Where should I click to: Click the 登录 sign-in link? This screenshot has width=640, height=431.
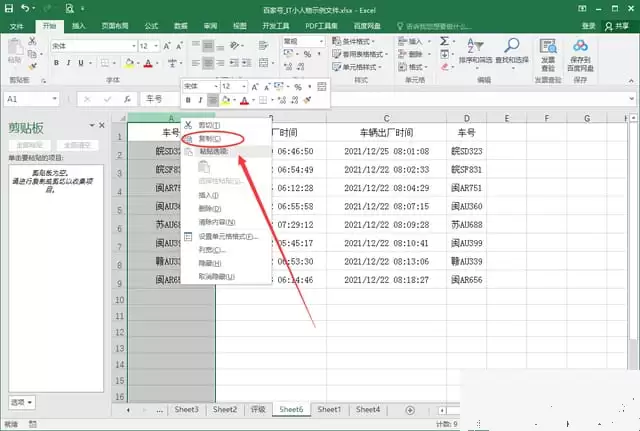tap(588, 26)
